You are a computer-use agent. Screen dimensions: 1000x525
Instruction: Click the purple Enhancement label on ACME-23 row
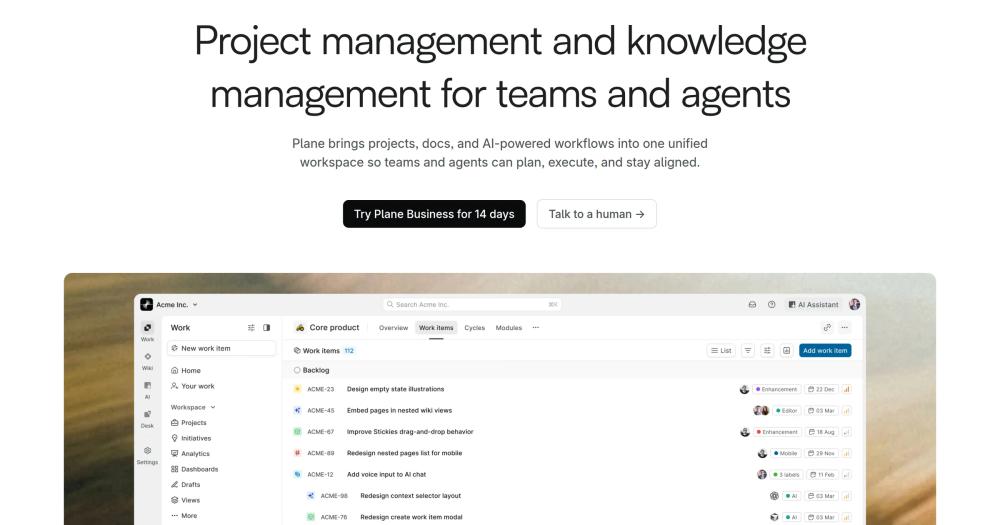(776, 389)
